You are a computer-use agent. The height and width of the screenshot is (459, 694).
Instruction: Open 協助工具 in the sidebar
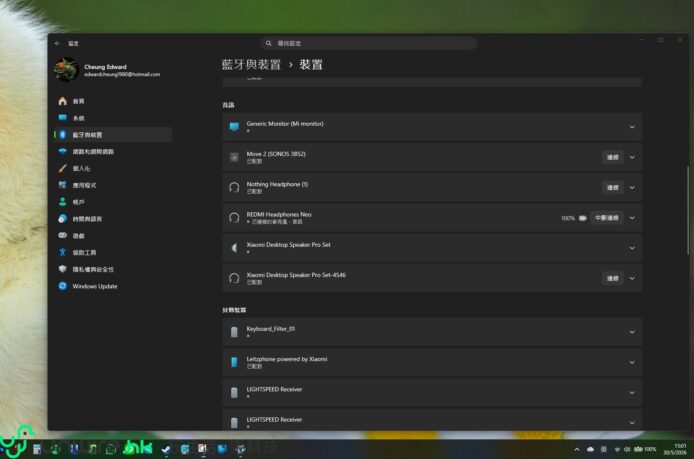[x=113, y=252]
